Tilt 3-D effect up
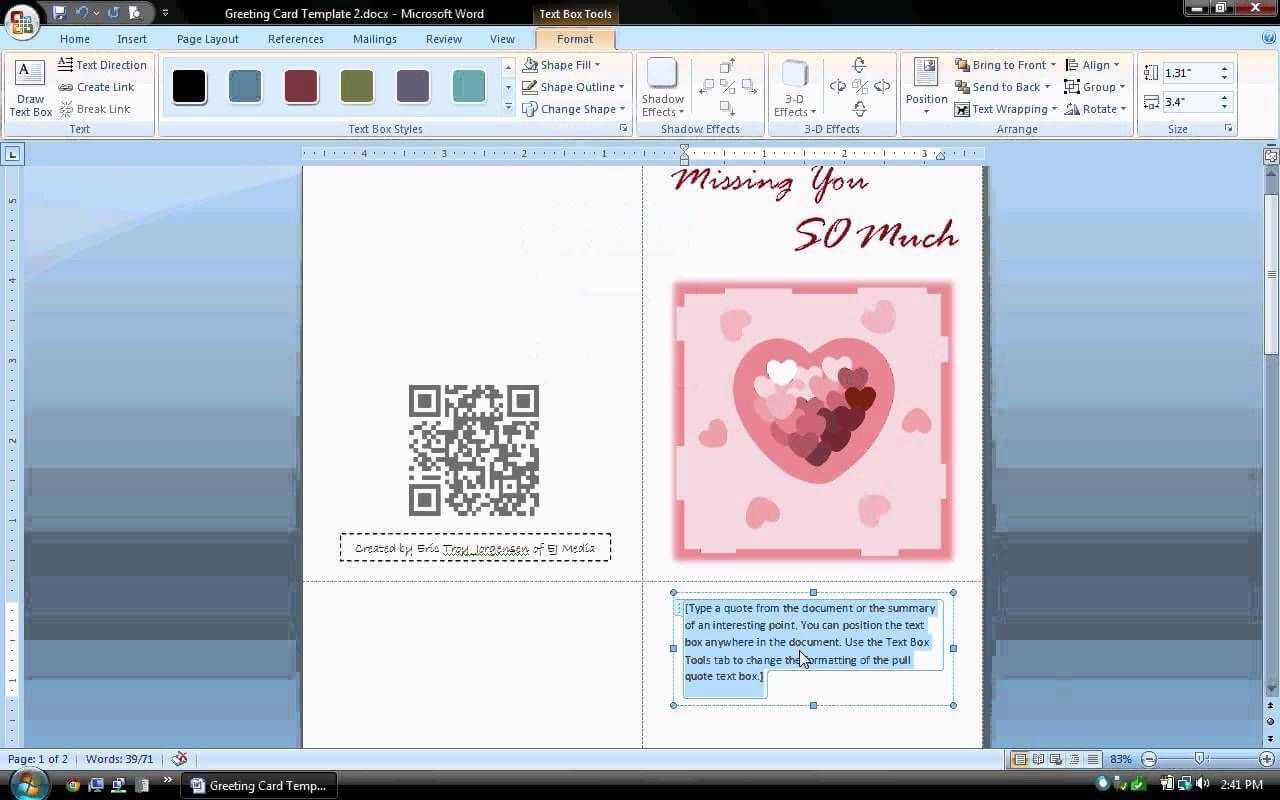 pos(859,66)
